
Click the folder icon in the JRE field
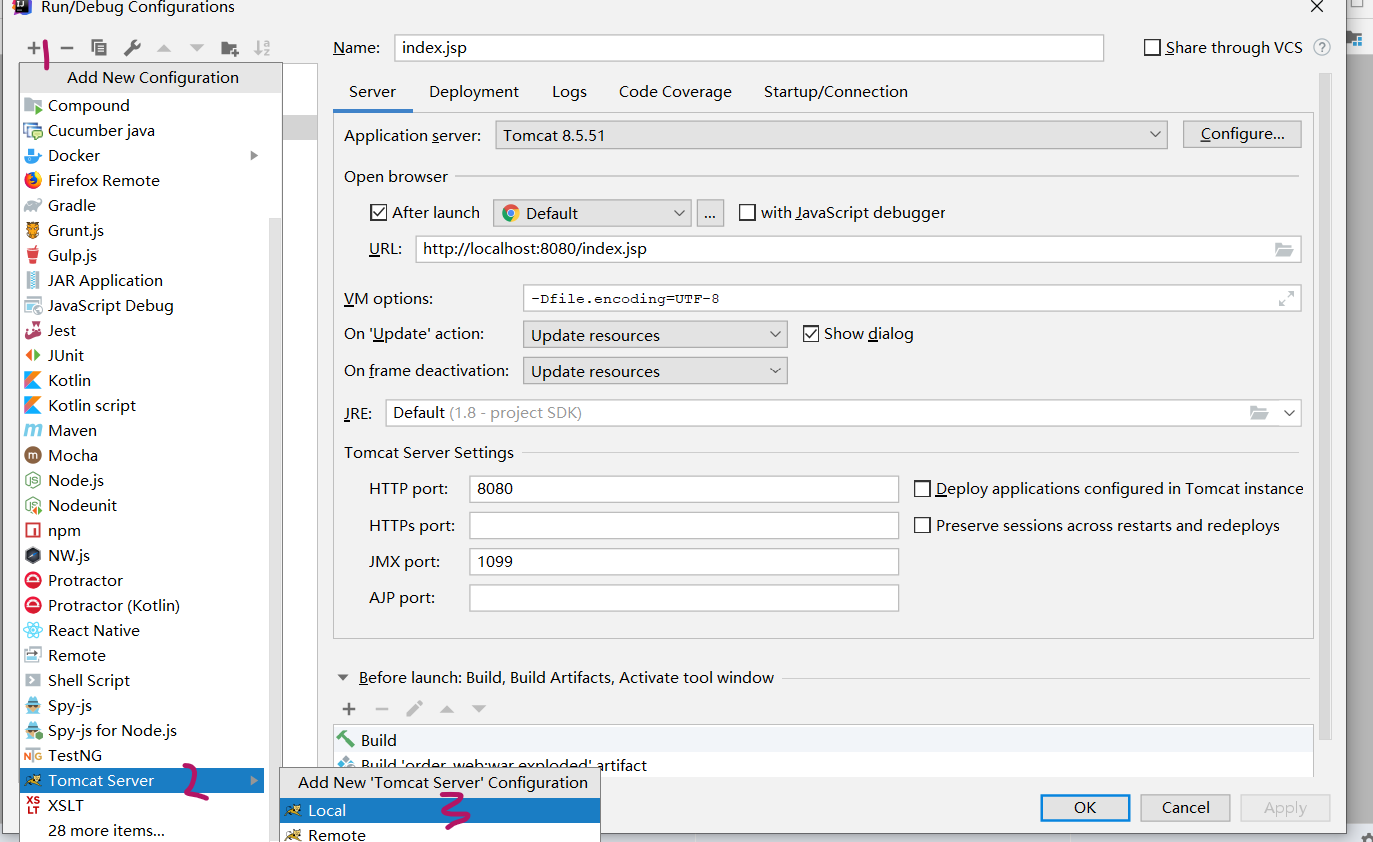click(1259, 412)
